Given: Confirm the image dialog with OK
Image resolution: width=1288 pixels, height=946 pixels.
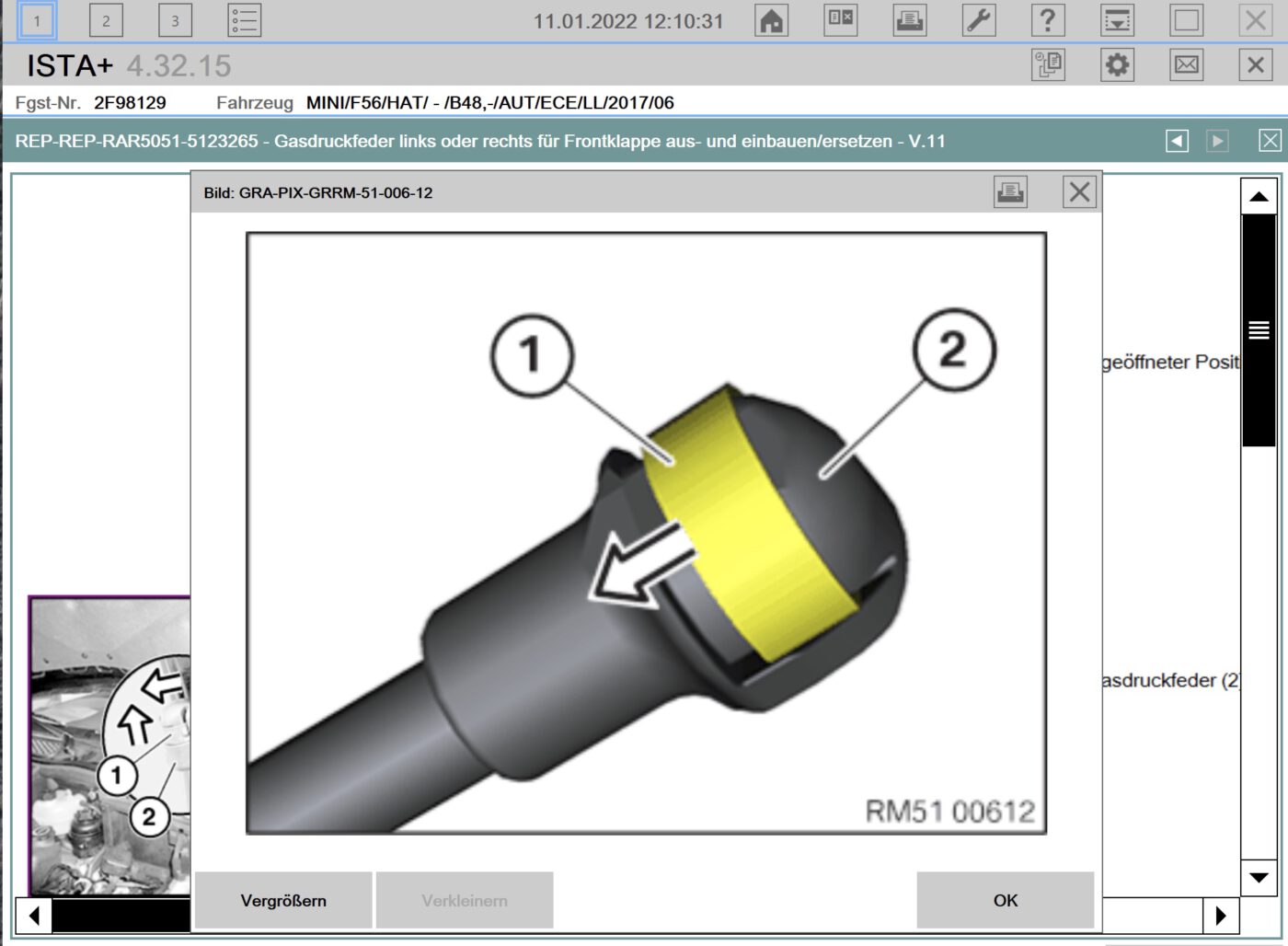Looking at the screenshot, I should pyautogui.click(x=1005, y=900).
